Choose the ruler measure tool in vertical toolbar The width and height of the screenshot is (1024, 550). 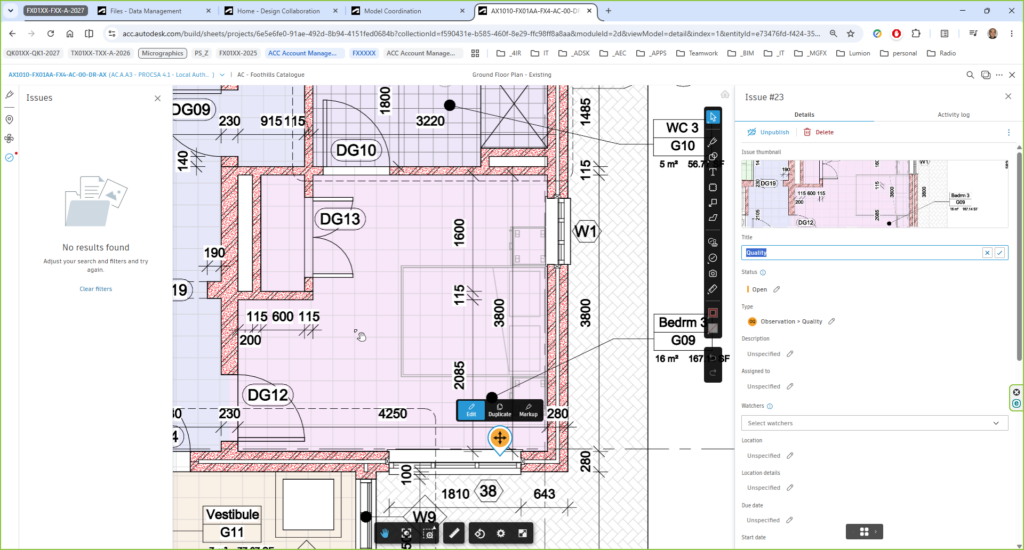coord(712,289)
